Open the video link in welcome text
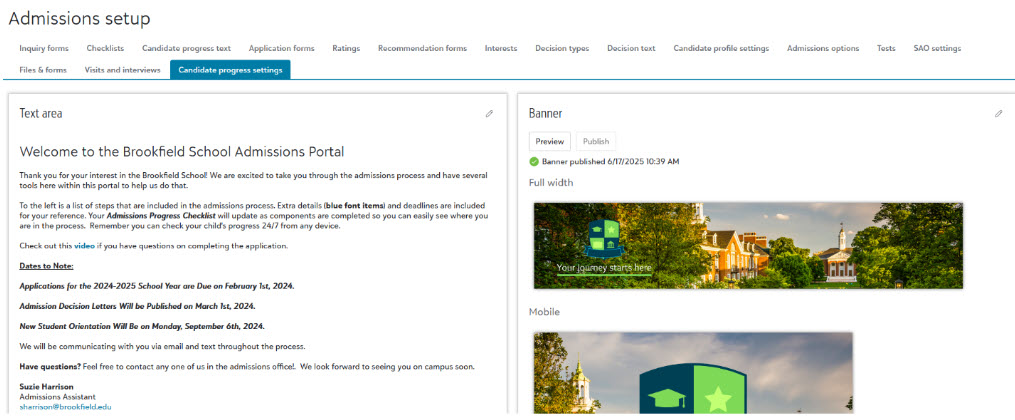Viewport: 1015px width, 420px height. point(84,246)
